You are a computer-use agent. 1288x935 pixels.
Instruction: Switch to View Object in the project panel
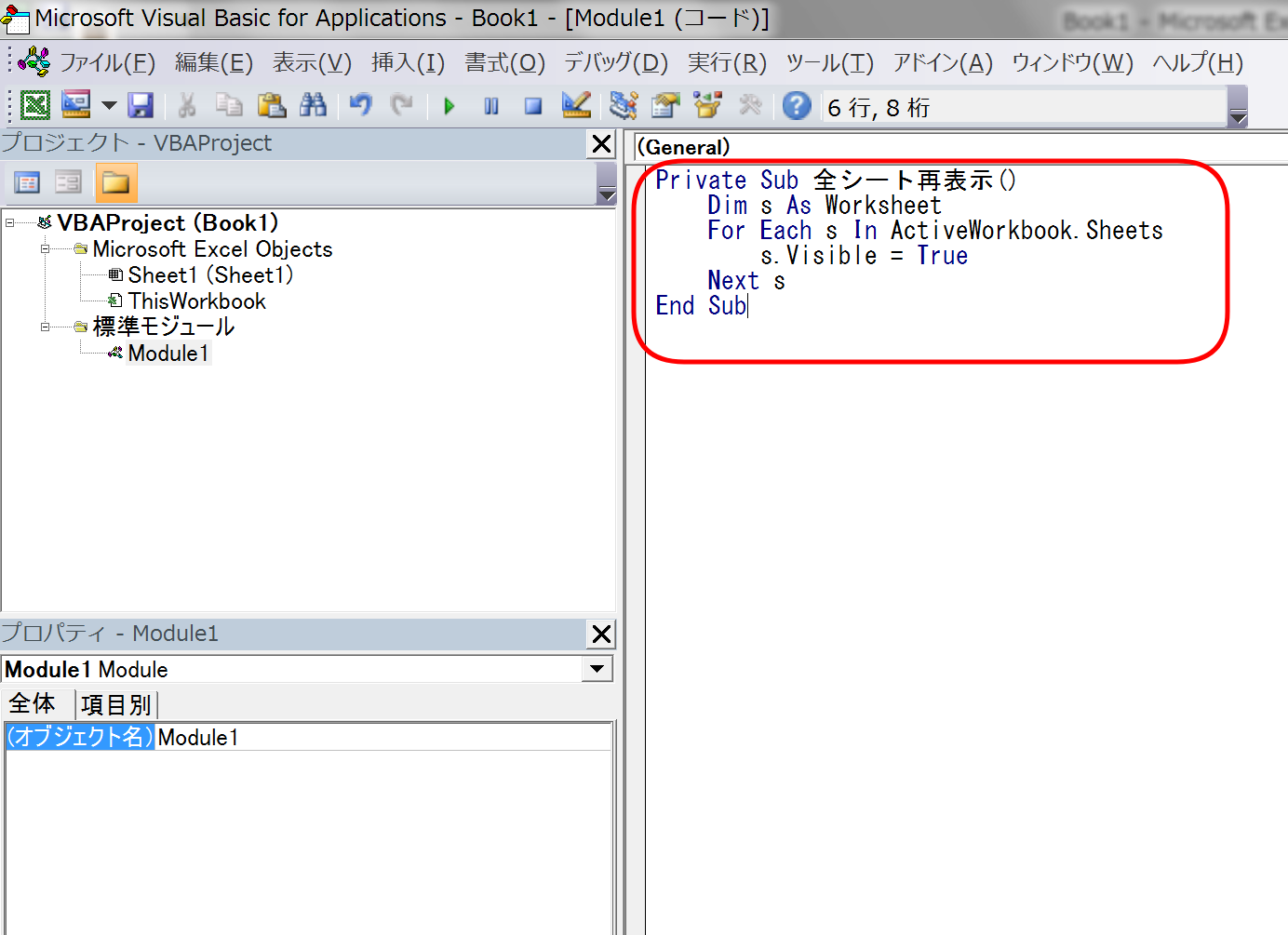[x=68, y=182]
